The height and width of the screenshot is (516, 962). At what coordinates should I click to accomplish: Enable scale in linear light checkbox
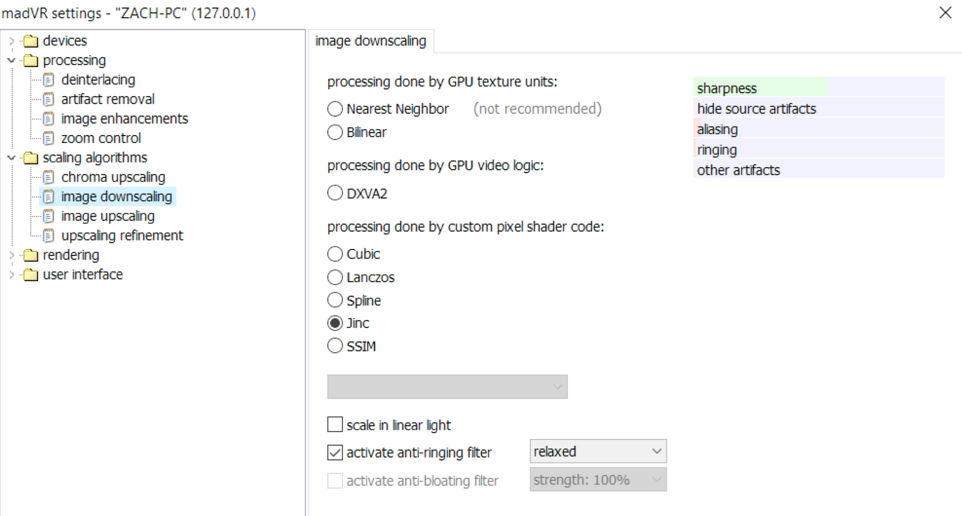pyautogui.click(x=335, y=425)
